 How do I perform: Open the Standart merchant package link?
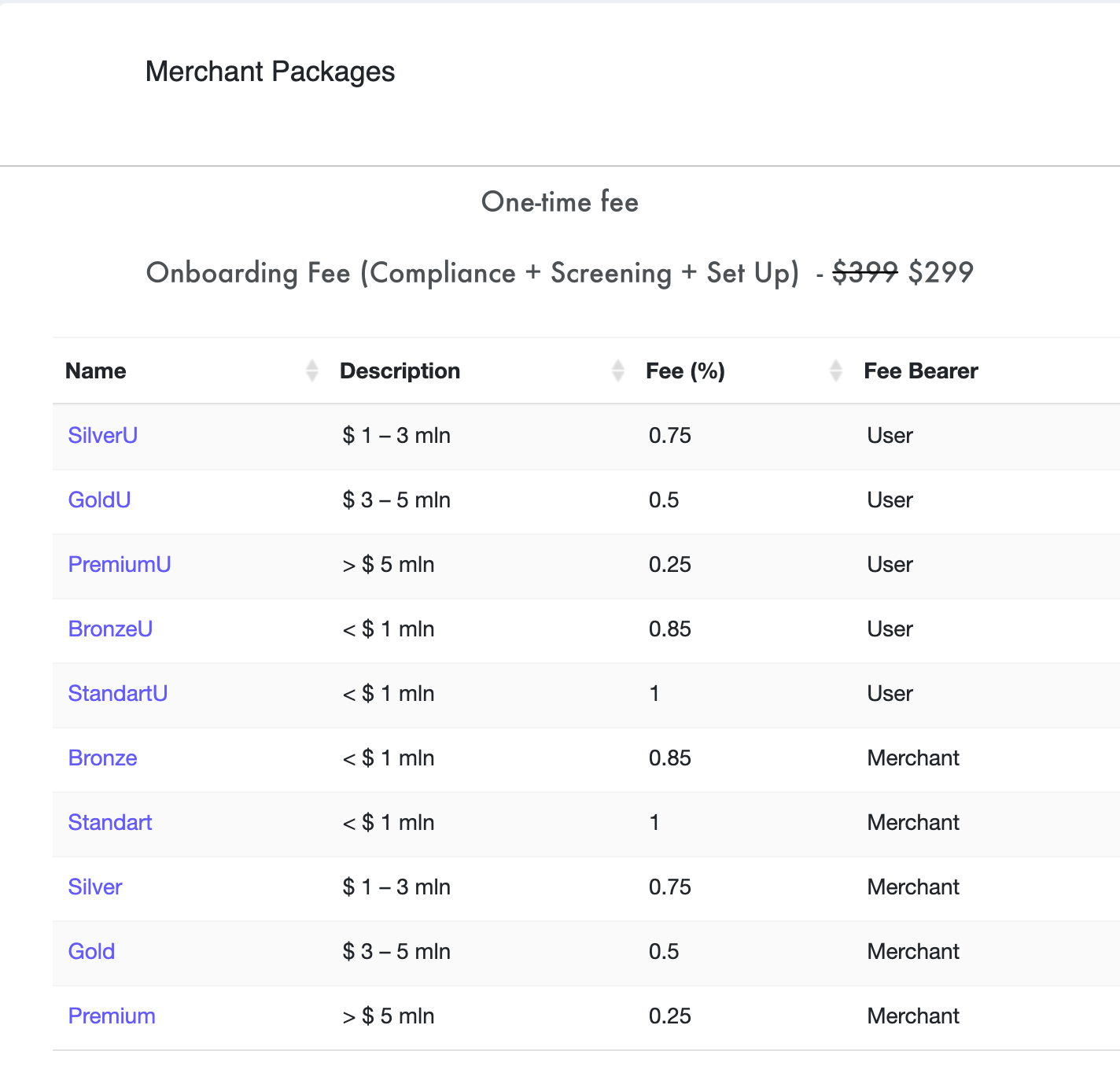[x=110, y=823]
